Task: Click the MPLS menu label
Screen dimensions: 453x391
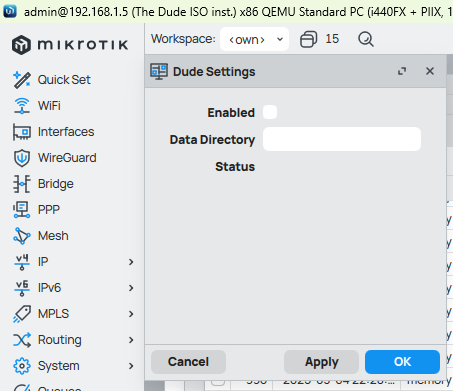Action: click(53, 314)
